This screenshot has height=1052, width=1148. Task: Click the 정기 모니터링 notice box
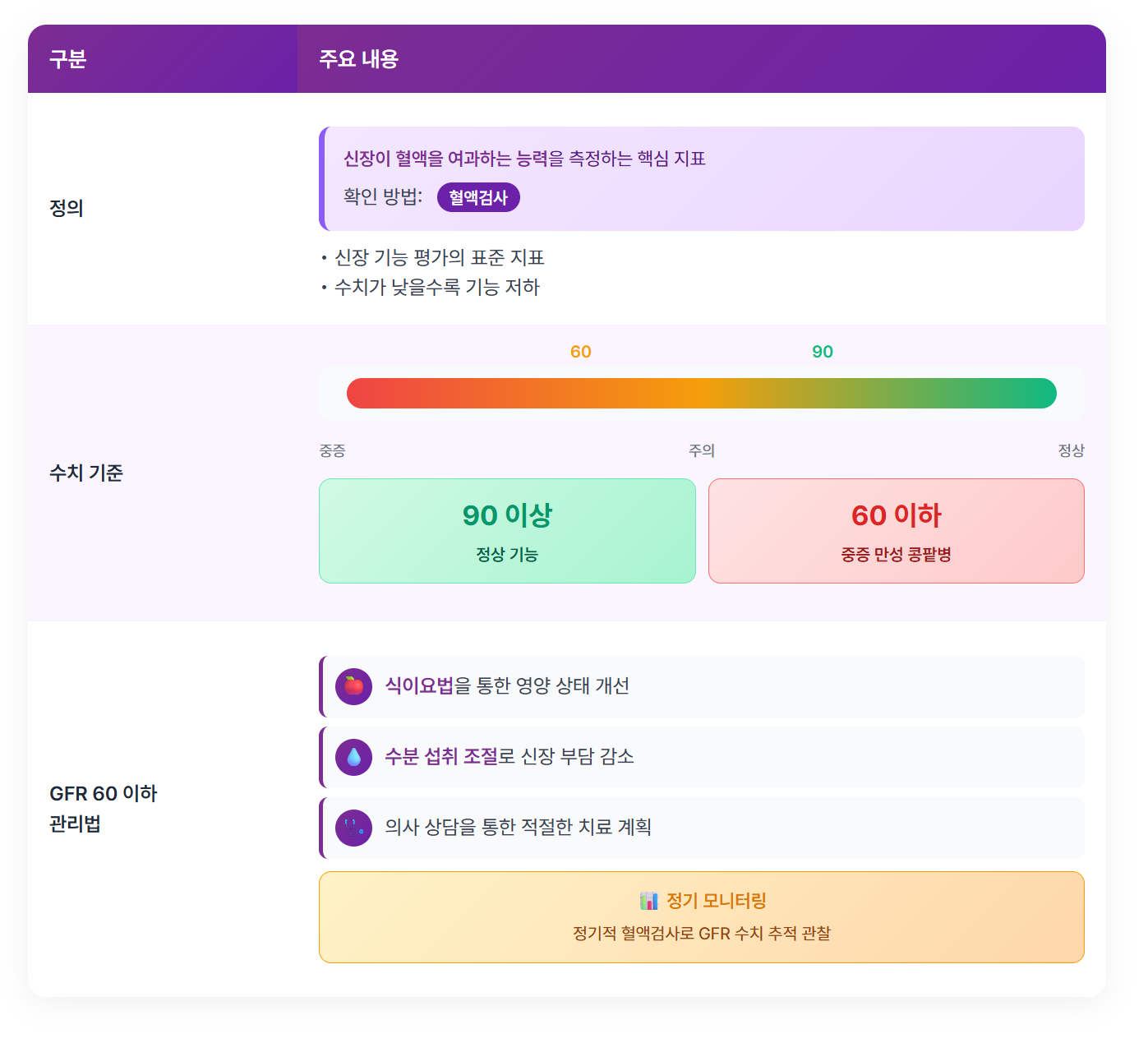702,917
